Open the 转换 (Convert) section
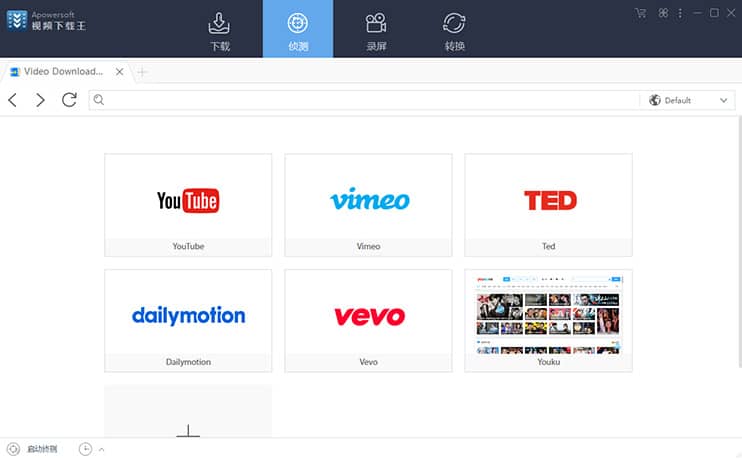Screen dimensions: 742x460 point(455,30)
